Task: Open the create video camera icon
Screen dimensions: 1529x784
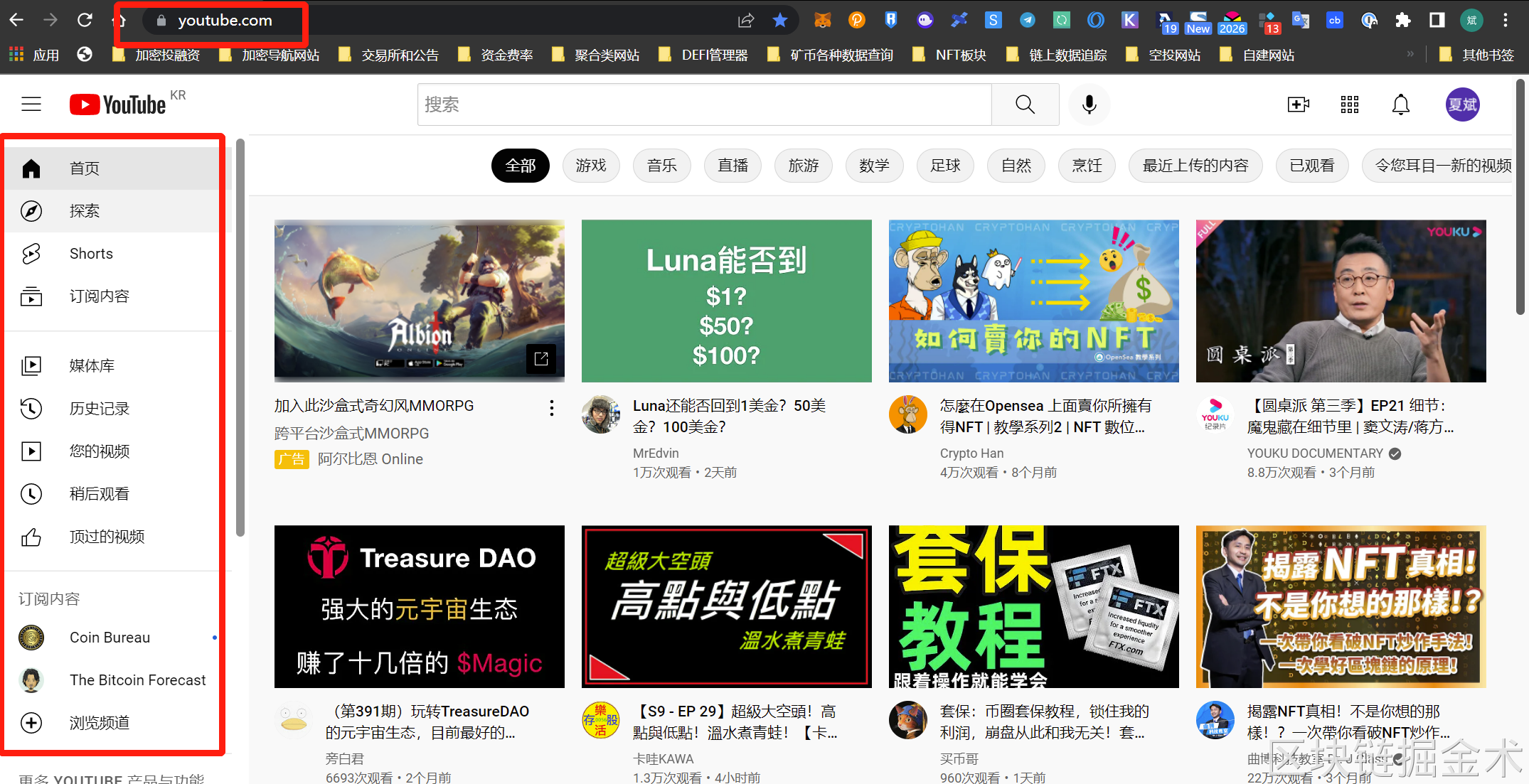Action: point(1298,104)
